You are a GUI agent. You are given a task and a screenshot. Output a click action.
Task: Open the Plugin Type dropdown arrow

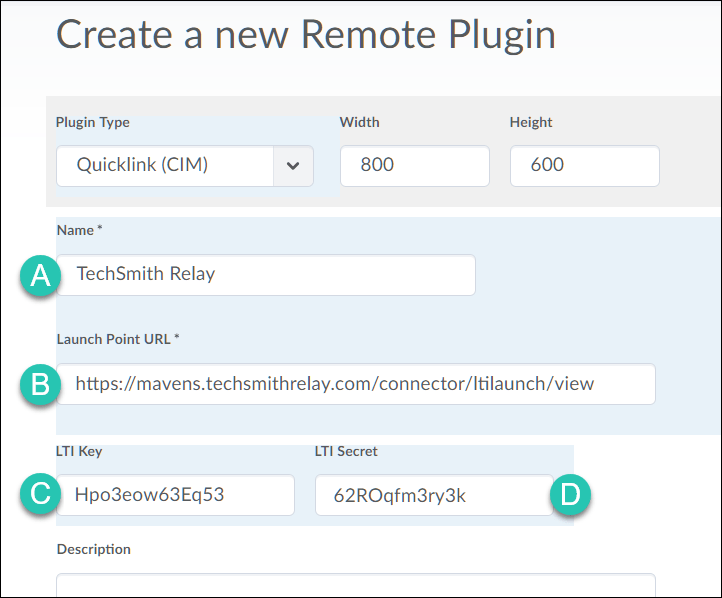(293, 166)
